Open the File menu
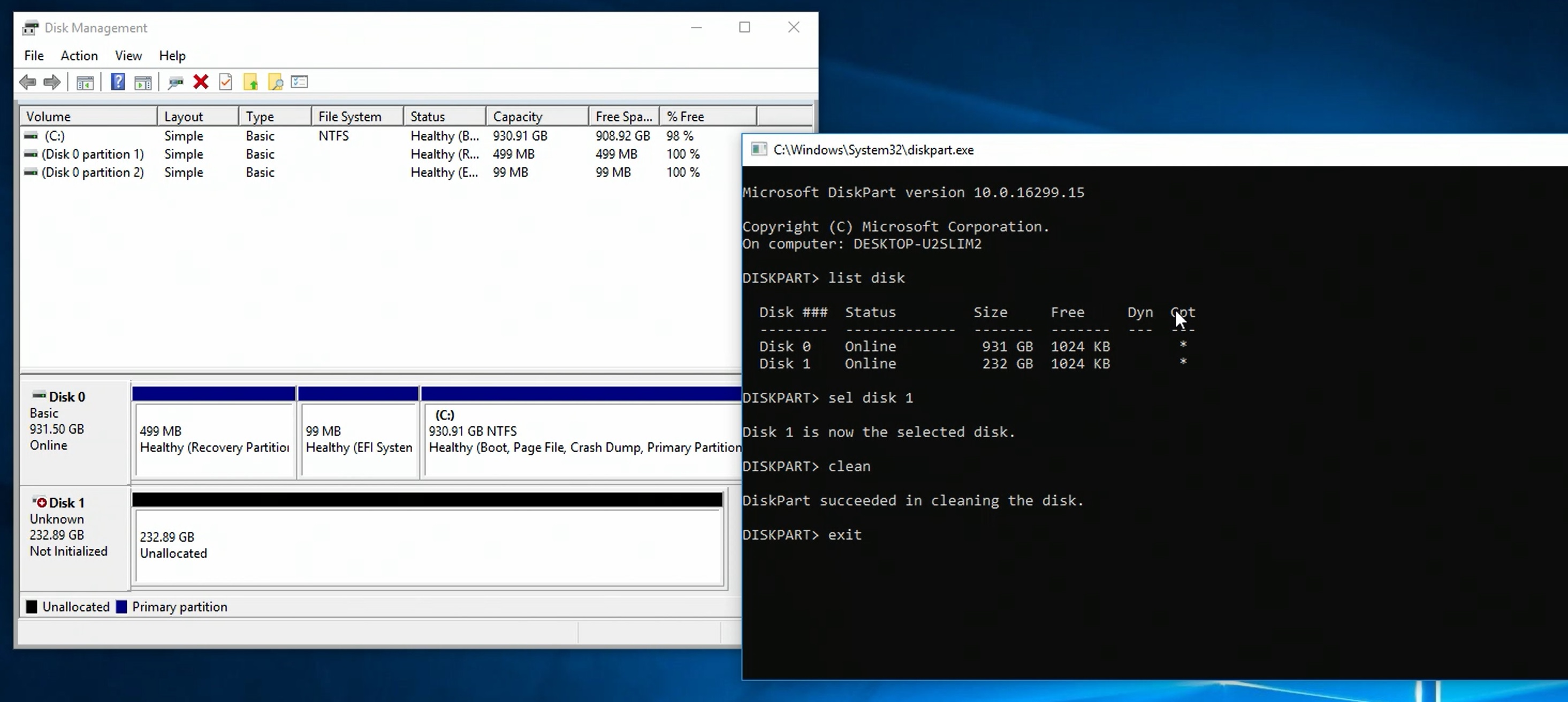 [34, 56]
